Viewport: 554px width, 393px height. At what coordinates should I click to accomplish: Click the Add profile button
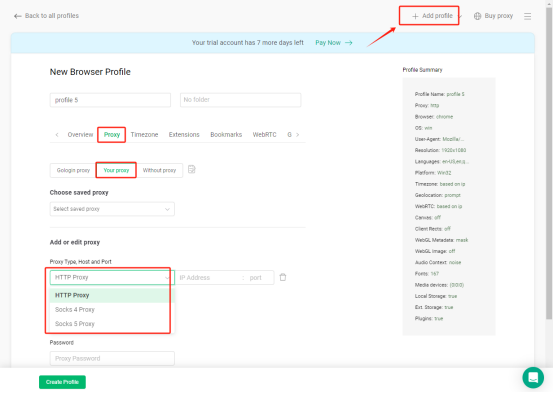(x=432, y=16)
